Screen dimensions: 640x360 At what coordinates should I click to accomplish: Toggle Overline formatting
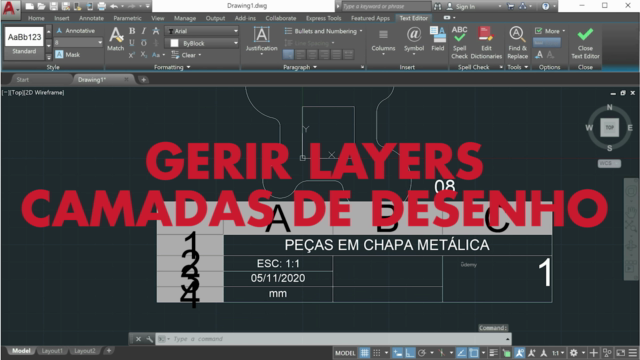coord(144,43)
